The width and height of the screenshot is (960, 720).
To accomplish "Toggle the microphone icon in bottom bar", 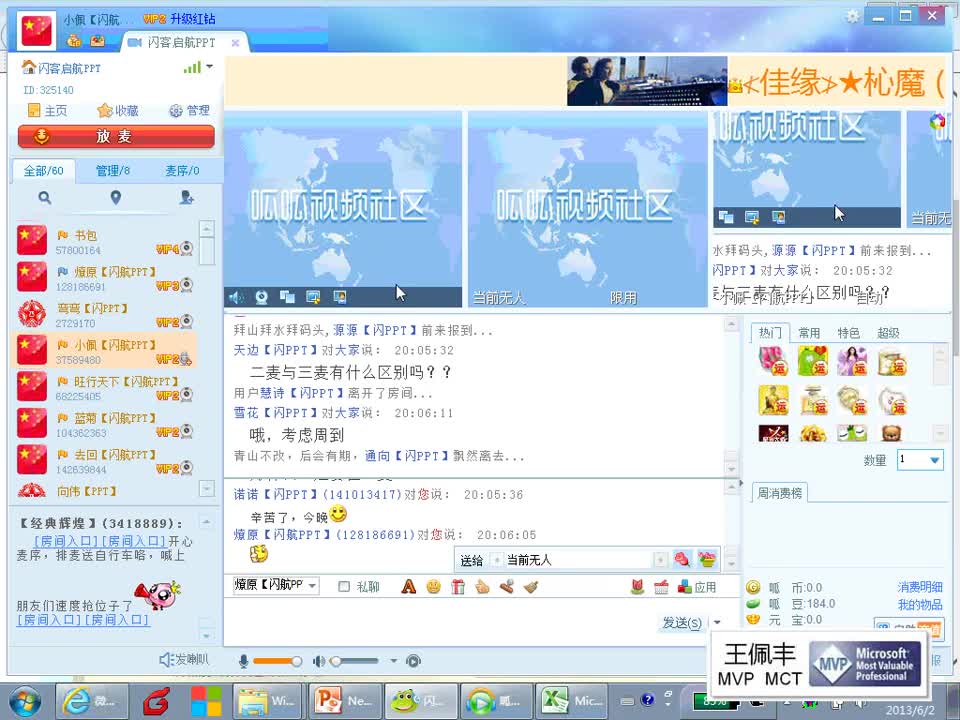I will (x=244, y=661).
